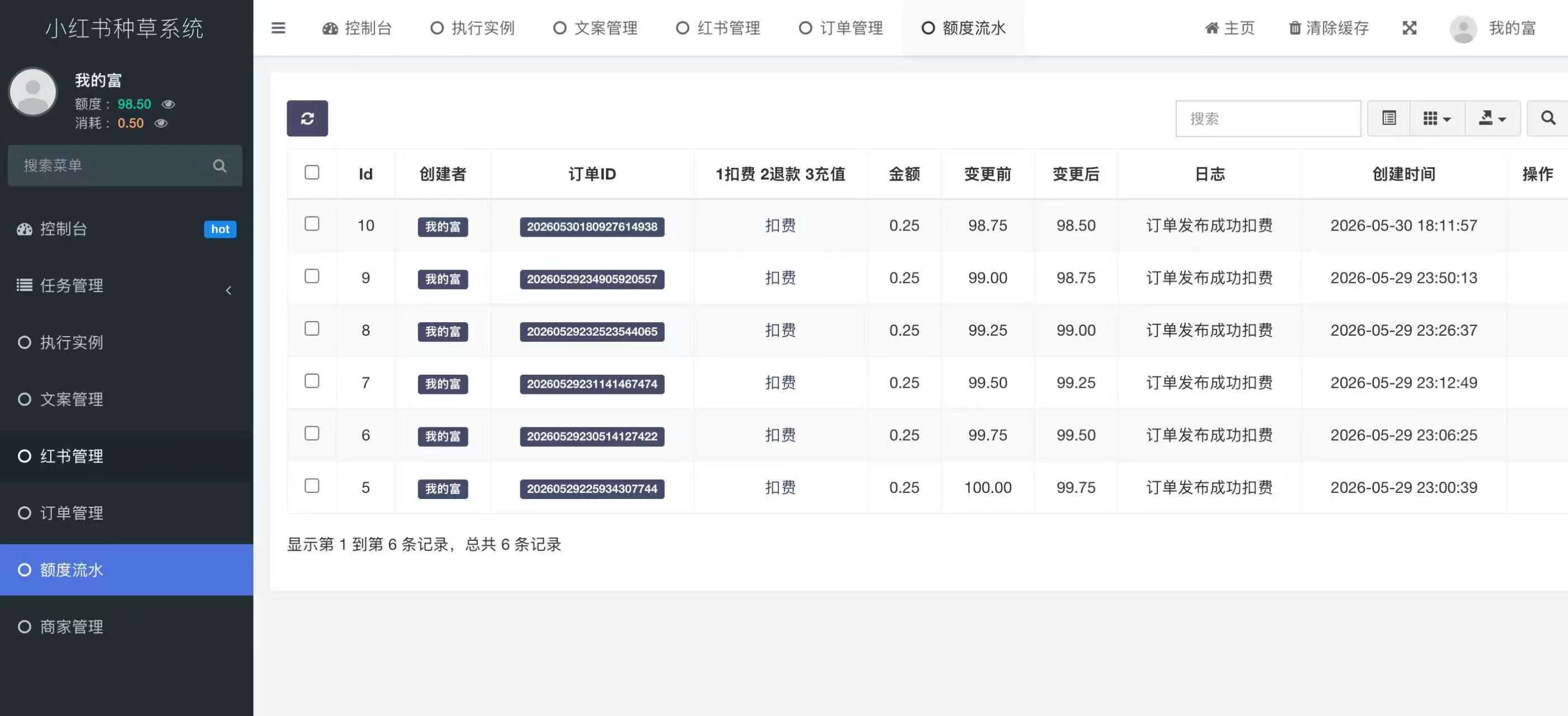Open 控制台 in the sidebar
The width and height of the screenshot is (1568, 716).
click(x=126, y=229)
